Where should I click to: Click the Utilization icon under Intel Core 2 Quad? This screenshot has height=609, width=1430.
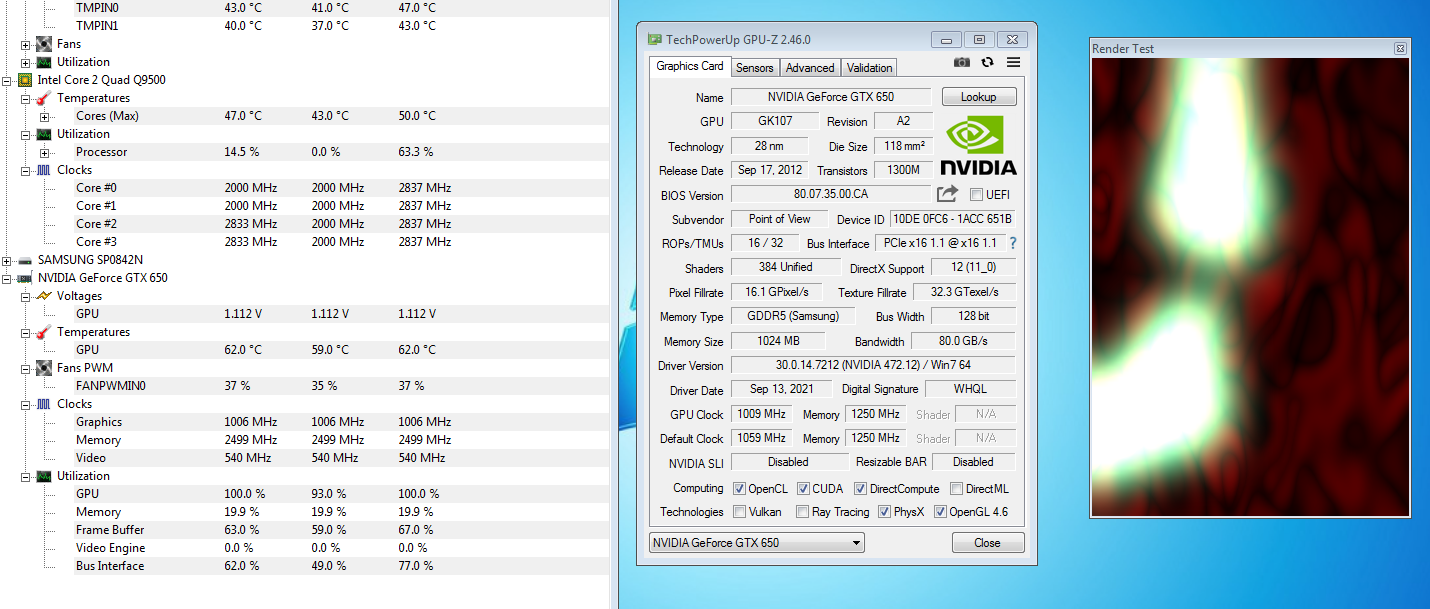click(x=44, y=134)
